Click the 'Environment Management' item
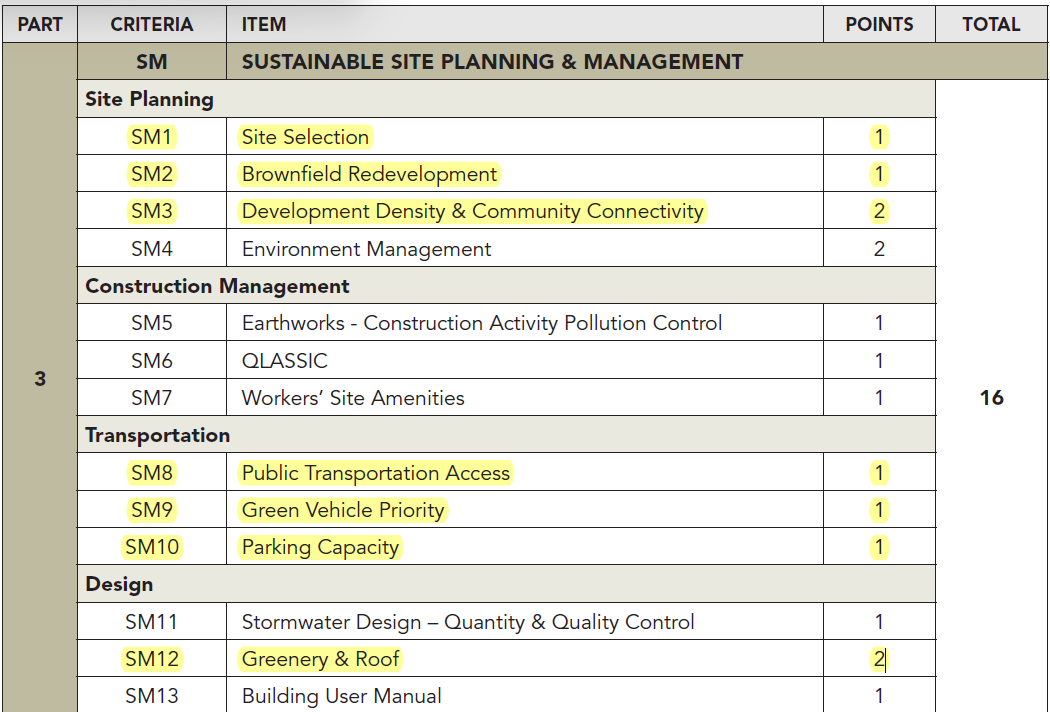This screenshot has height=712, width=1050. (366, 249)
